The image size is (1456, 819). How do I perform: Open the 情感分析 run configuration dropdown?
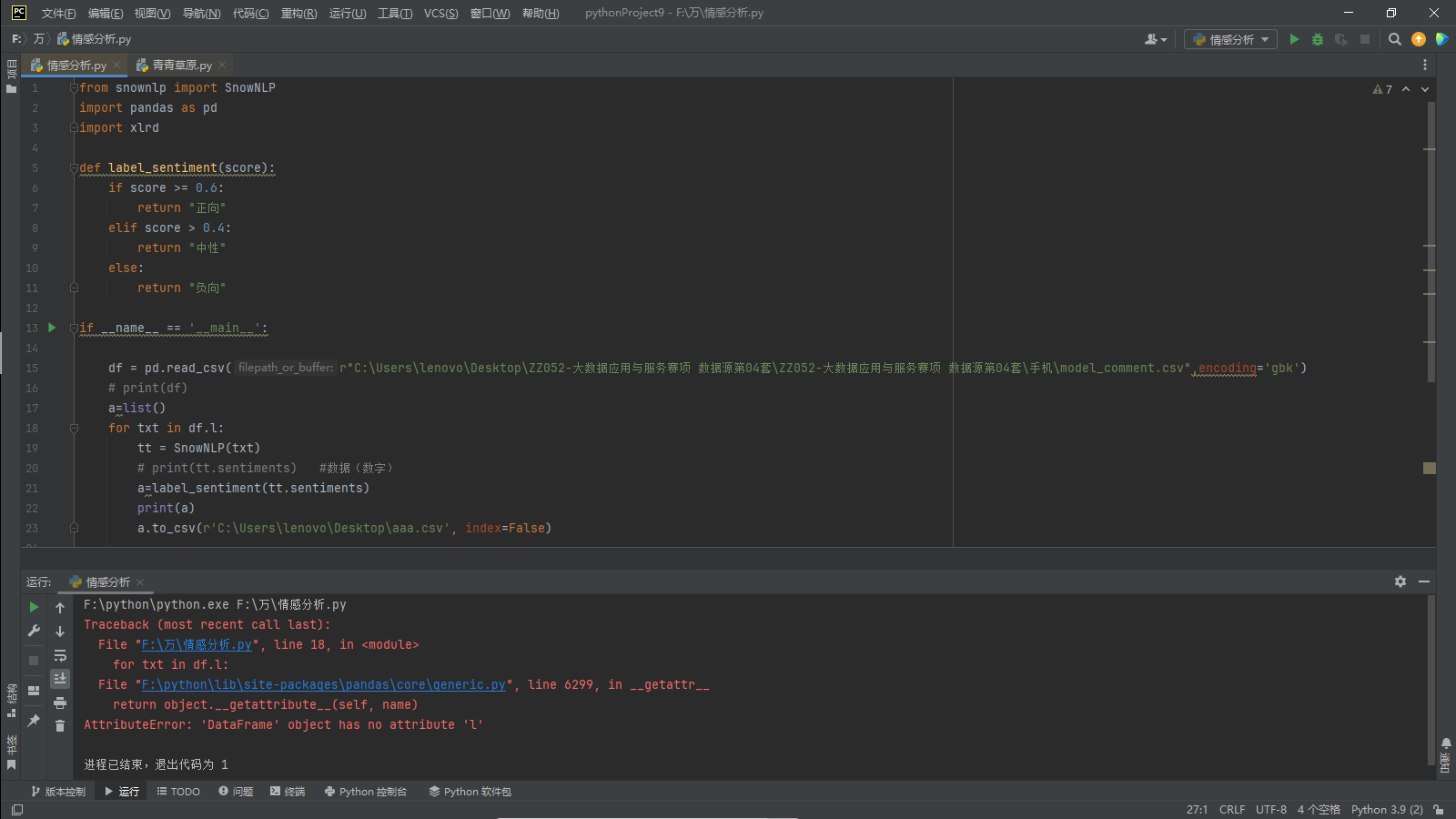[x=1230, y=39]
